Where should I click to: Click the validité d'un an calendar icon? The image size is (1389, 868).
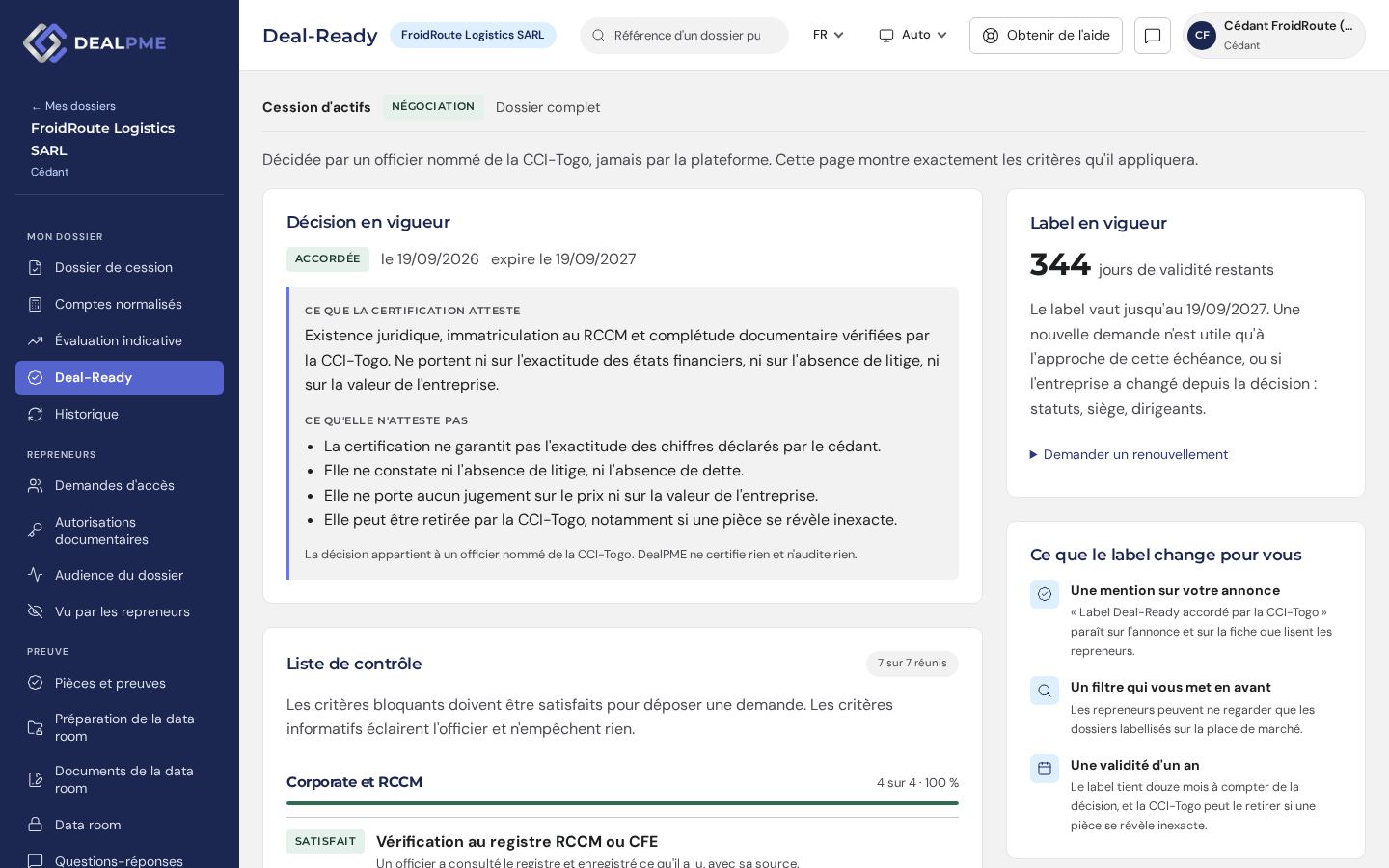[1045, 769]
